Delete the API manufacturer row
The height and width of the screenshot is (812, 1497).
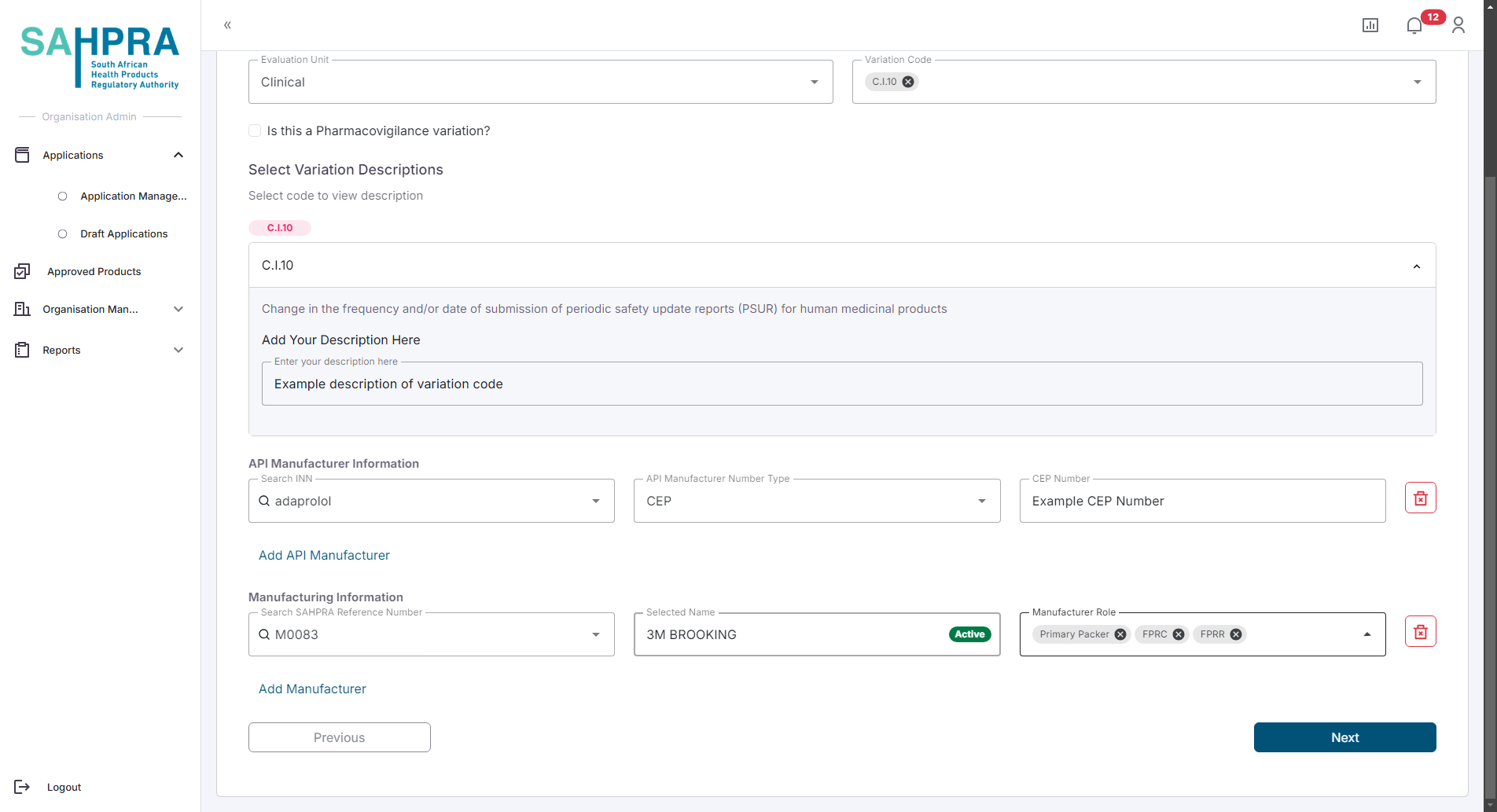tap(1420, 498)
